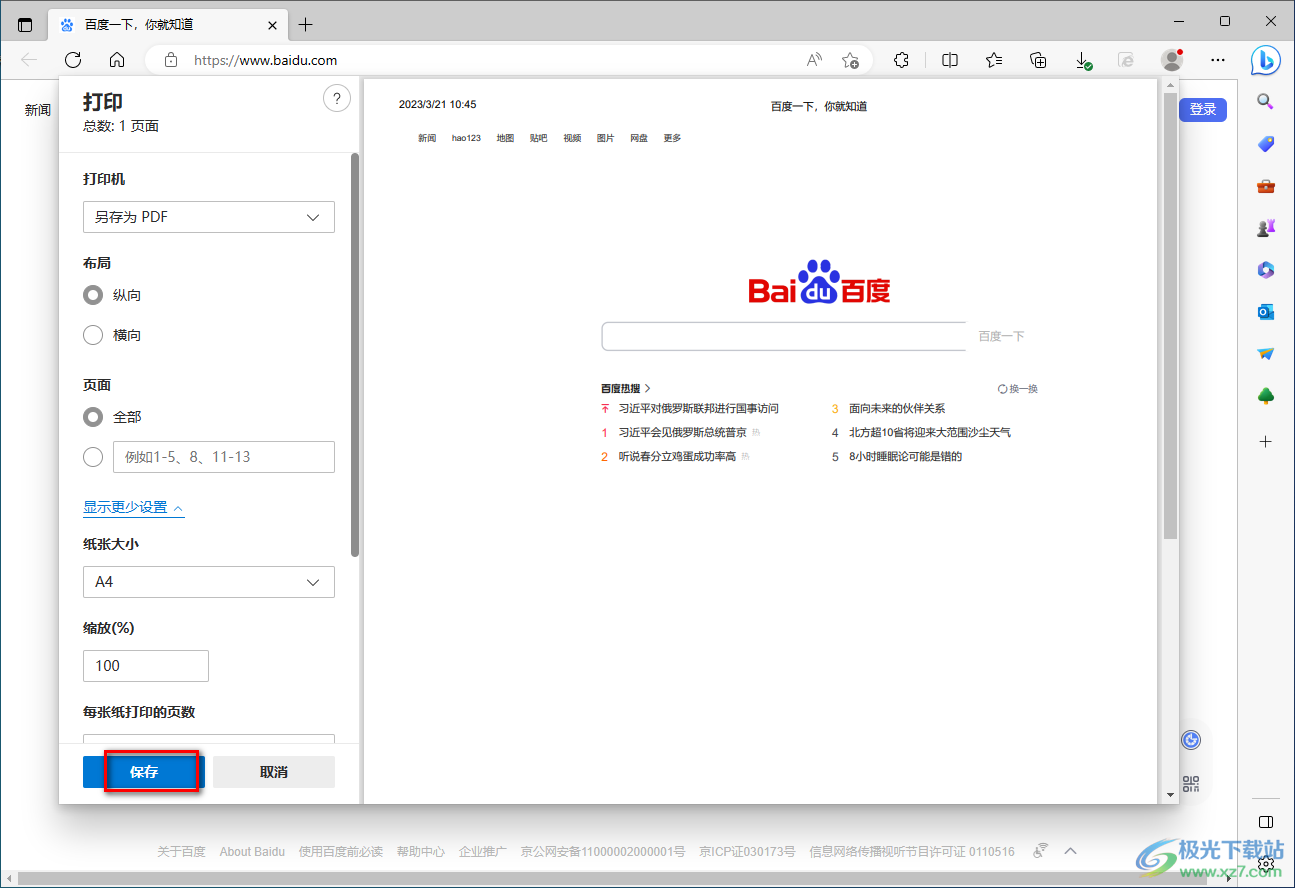1295x888 pixels.
Task: Click the 保存 button
Action: 144,772
